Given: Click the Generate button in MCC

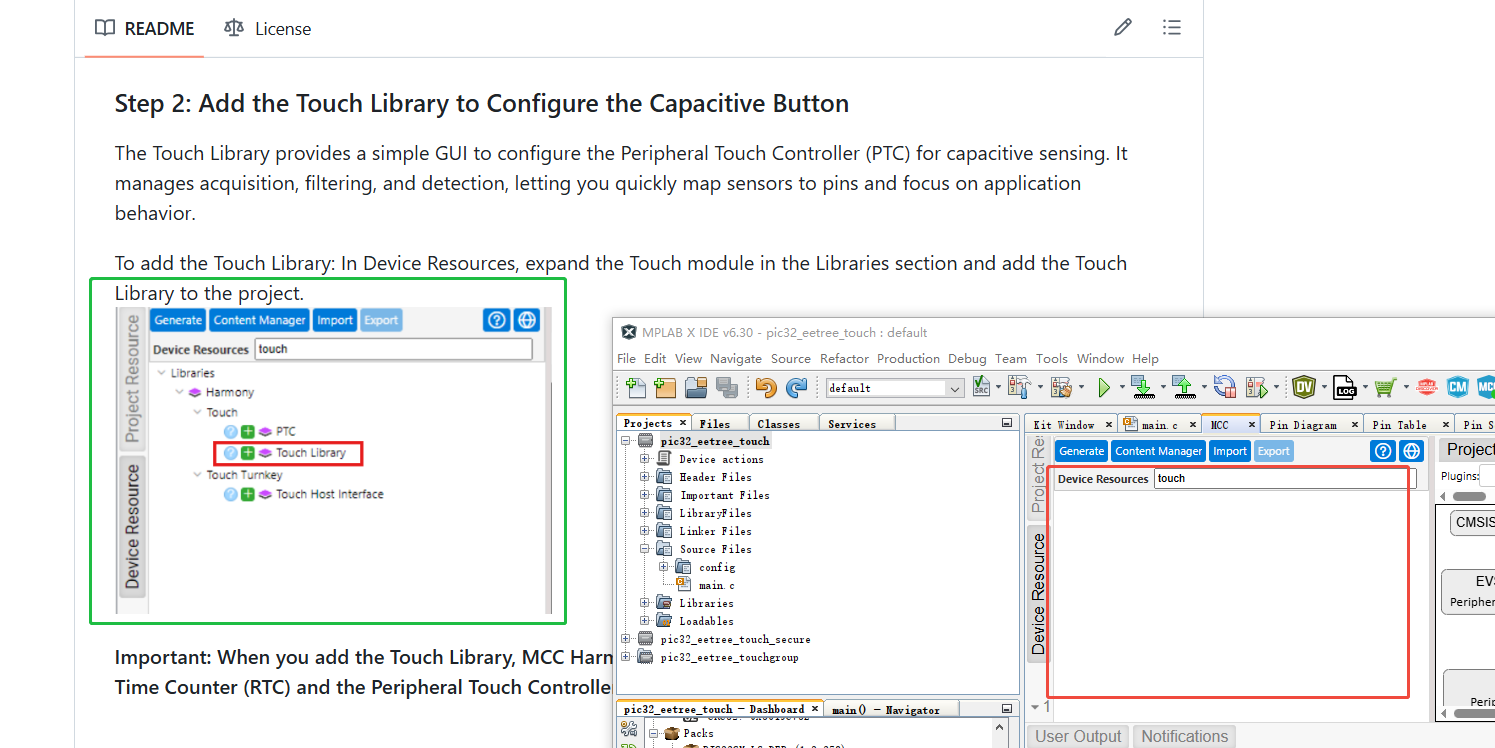Looking at the screenshot, I should 1081,451.
